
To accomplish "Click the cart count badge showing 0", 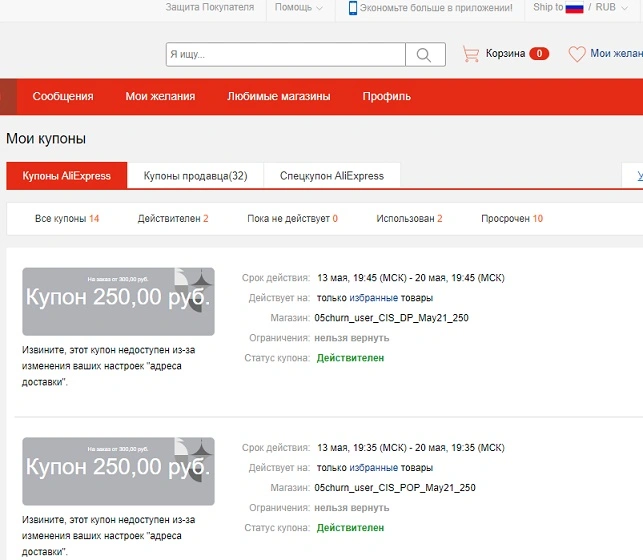I will pos(539,54).
